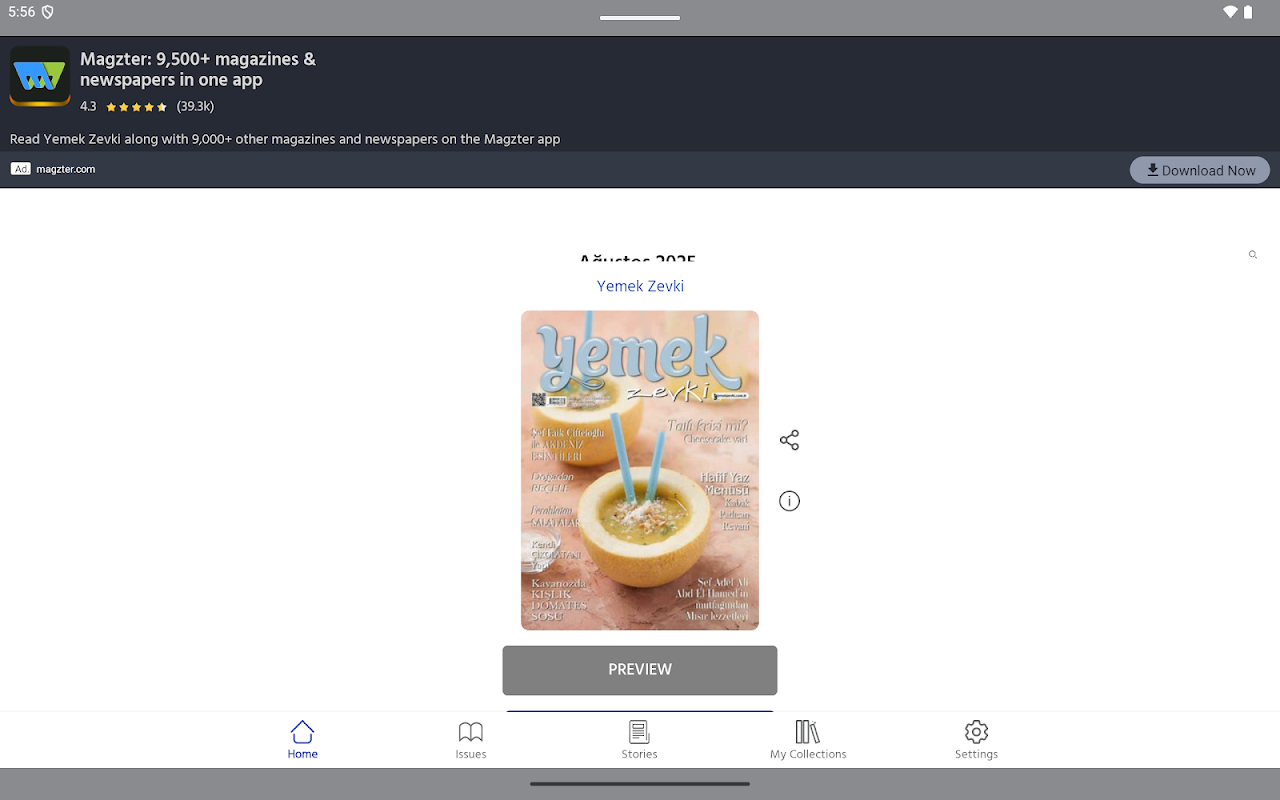Tap the Yemek Zevki cover thumbnail
Viewport: 1280px width, 800px height.
point(640,470)
